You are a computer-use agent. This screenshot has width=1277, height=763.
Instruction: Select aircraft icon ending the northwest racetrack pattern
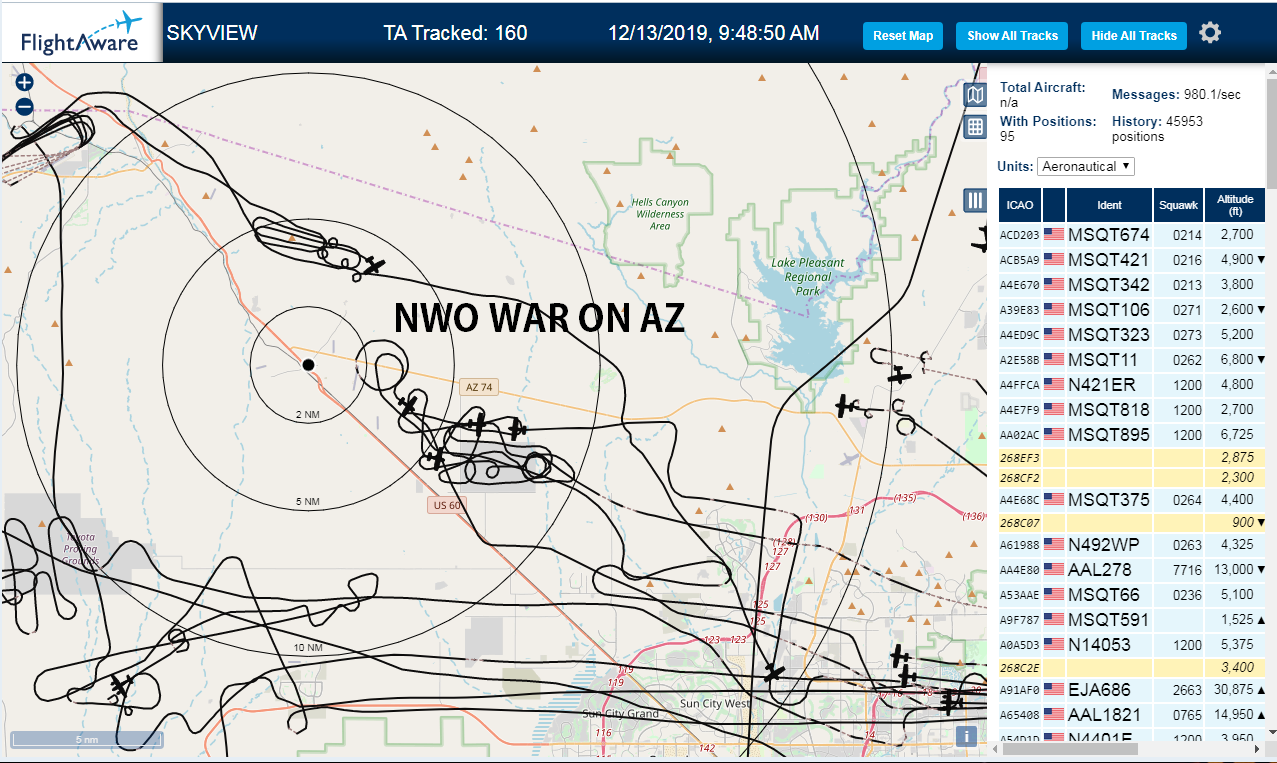coord(373,266)
